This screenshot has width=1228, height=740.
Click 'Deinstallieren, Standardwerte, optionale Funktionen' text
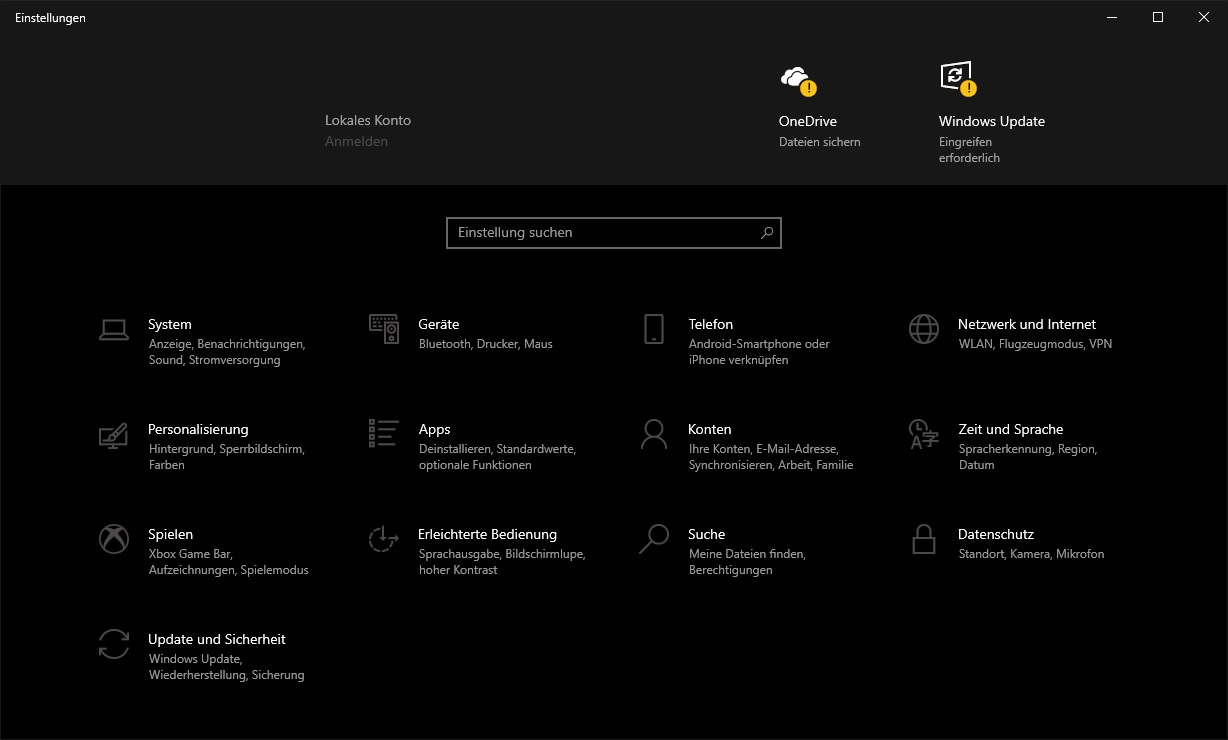pyautogui.click(x=498, y=457)
